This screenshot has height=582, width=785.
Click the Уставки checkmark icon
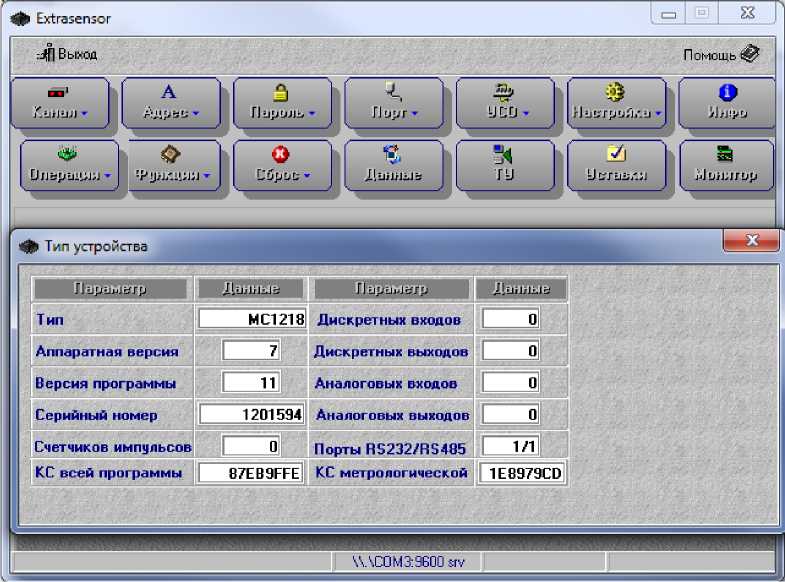click(616, 153)
